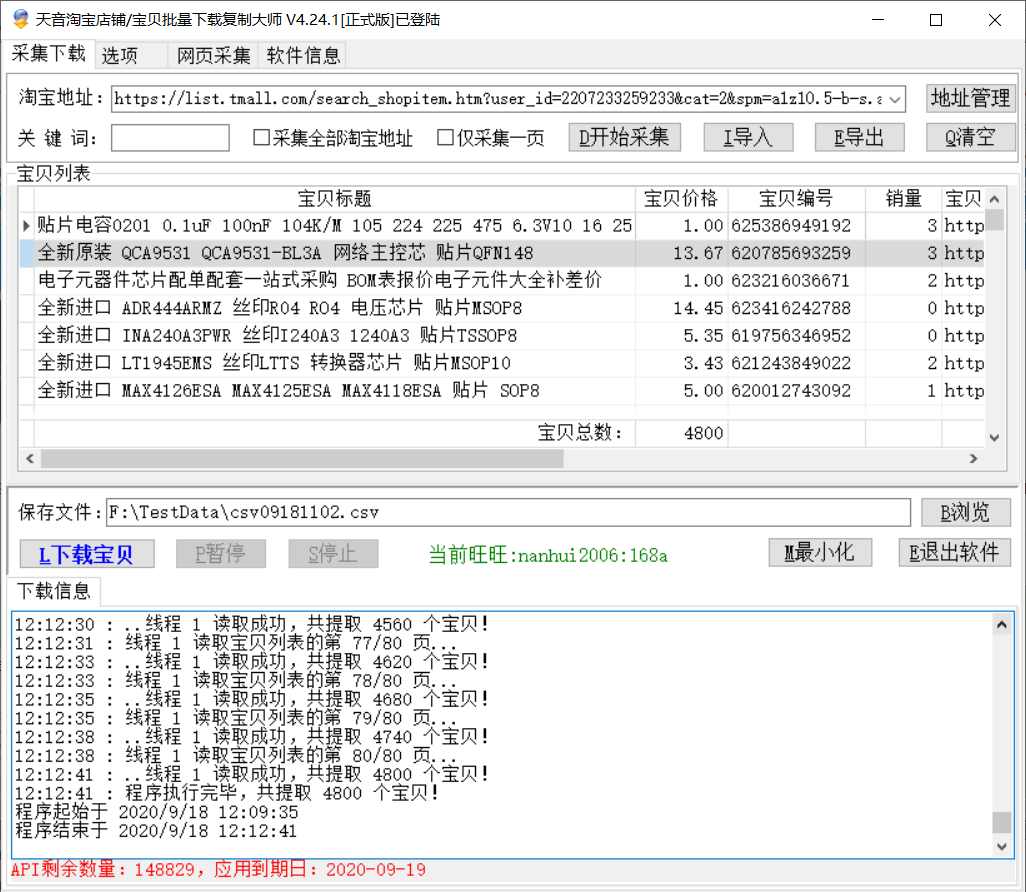The image size is (1026, 892).
Task: Expand the 淘宝地址 URL dropdown
Action: tap(895, 99)
